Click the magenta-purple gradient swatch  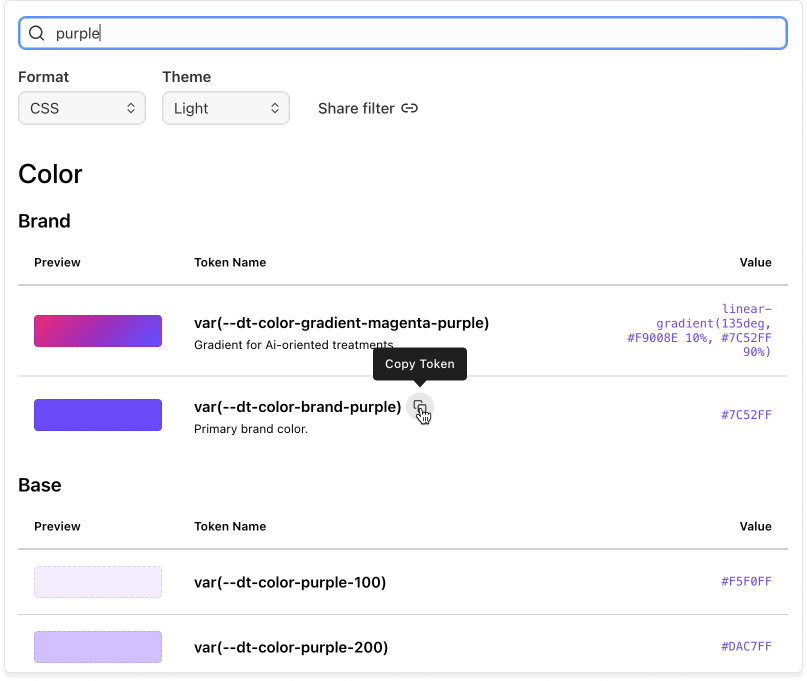click(x=98, y=331)
